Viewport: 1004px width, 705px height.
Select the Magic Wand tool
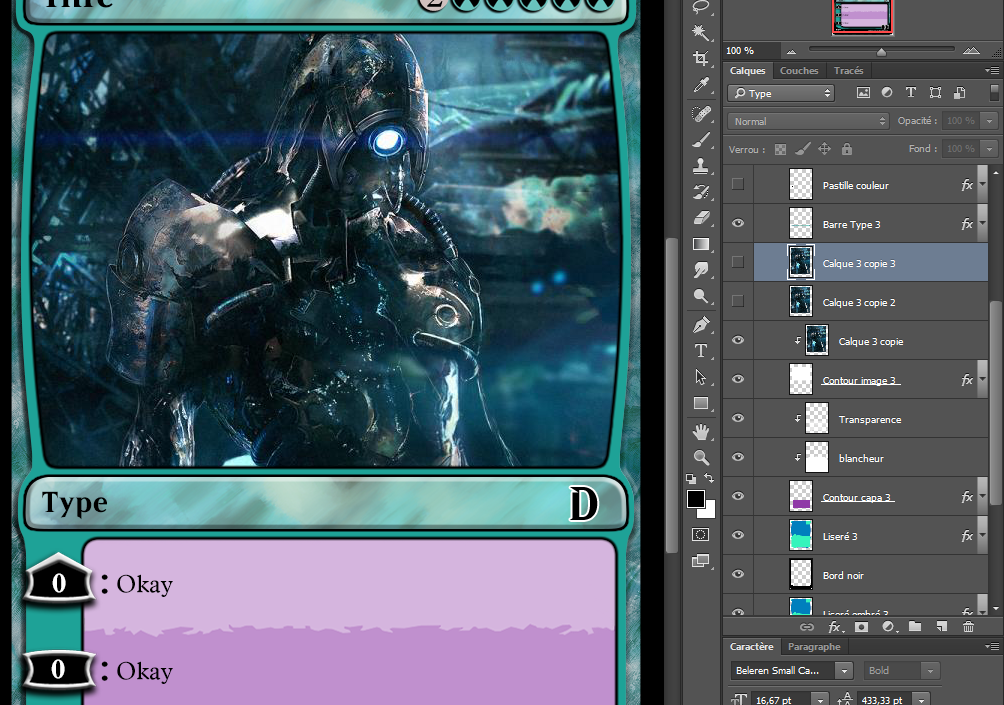click(701, 32)
